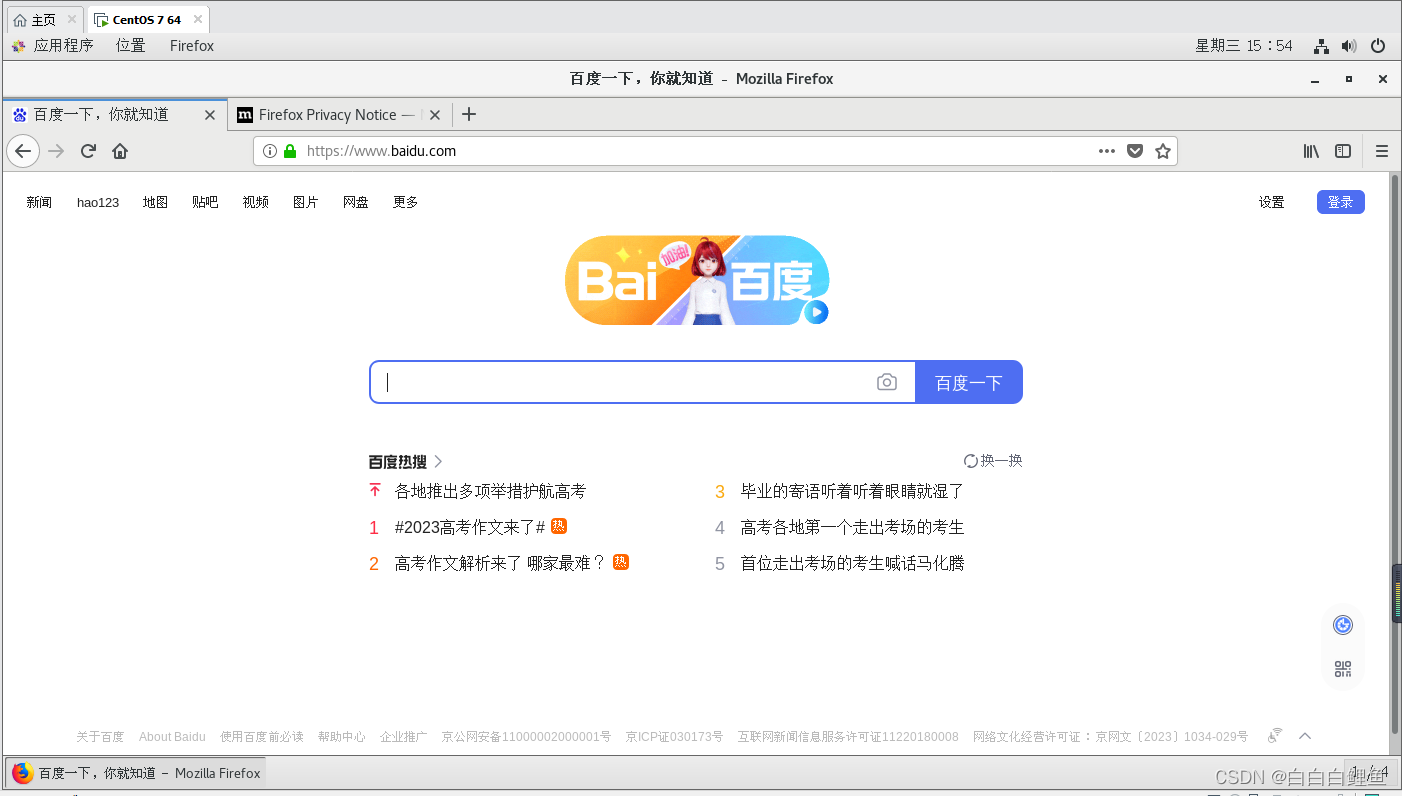The width and height of the screenshot is (1402, 796).
Task: Show the QR code side icon
Action: pyautogui.click(x=1343, y=669)
